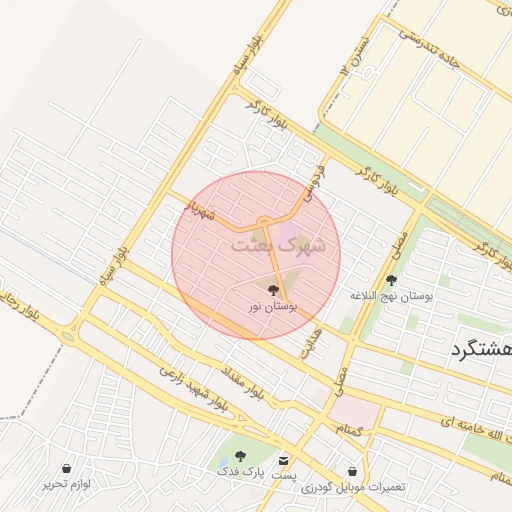This screenshot has width=512, height=512.
Task: Select the جاده تندرستی road label
Action: coord(429,49)
